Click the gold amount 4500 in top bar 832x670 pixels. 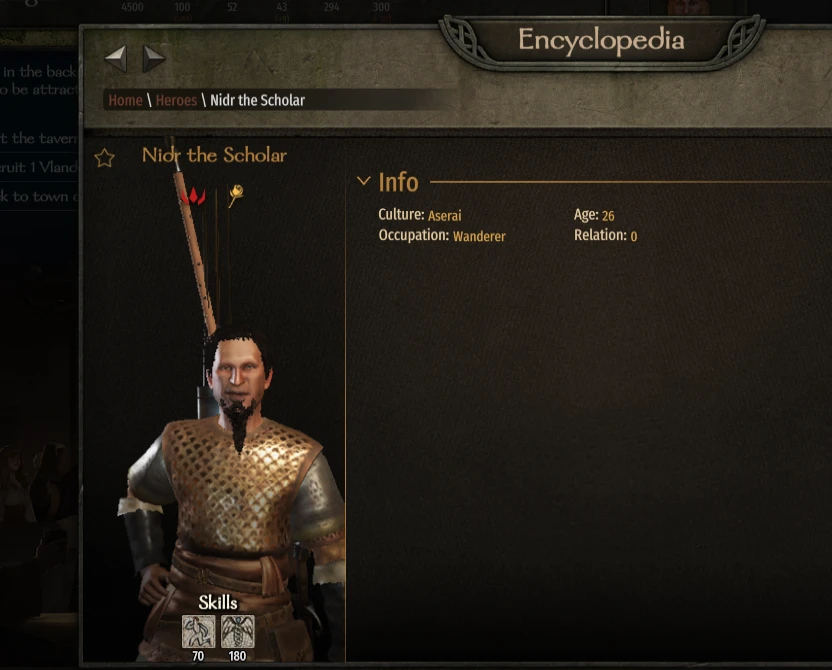click(x=132, y=7)
